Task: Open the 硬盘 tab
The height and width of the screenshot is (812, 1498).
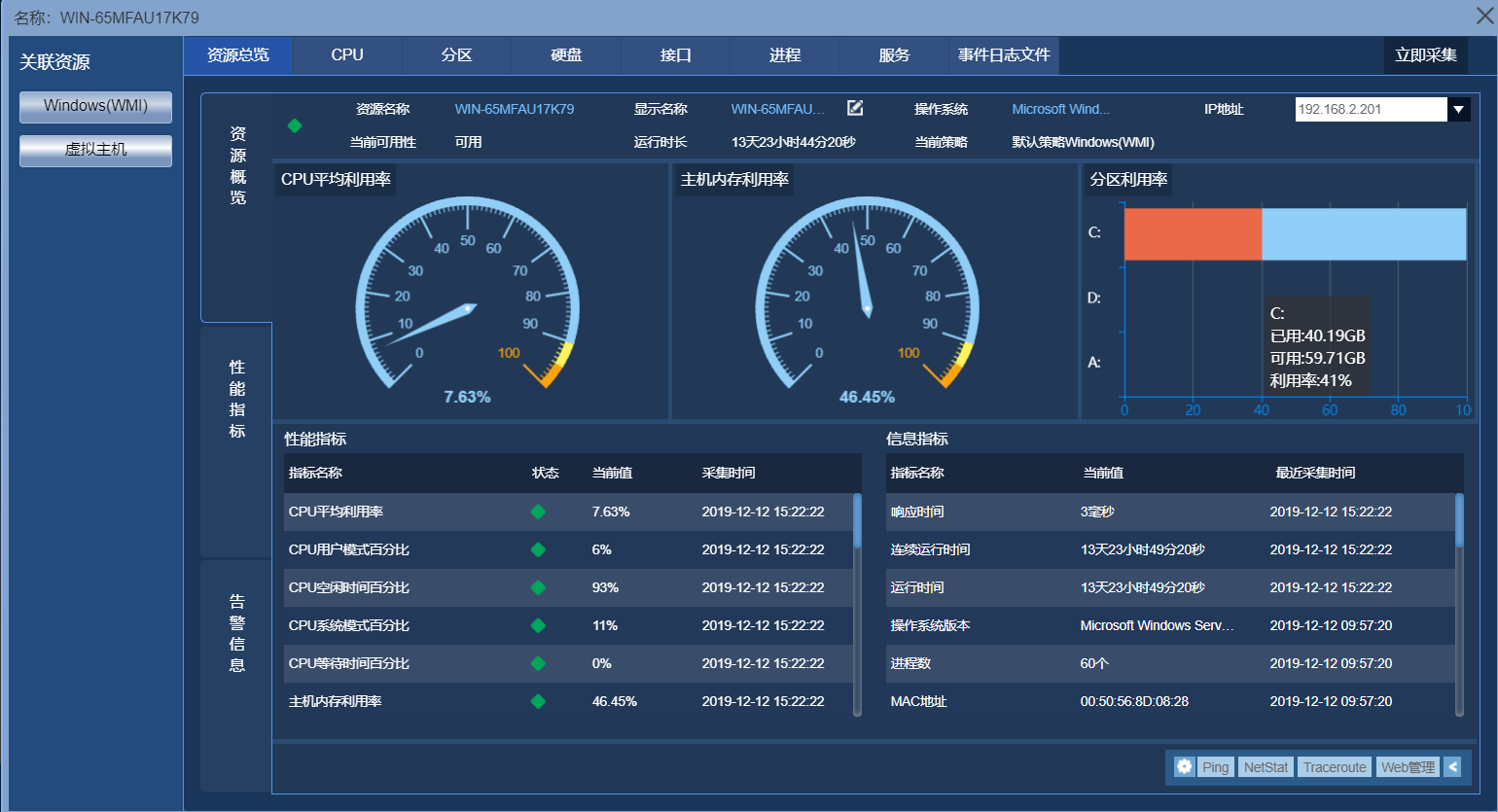Action: [566, 55]
